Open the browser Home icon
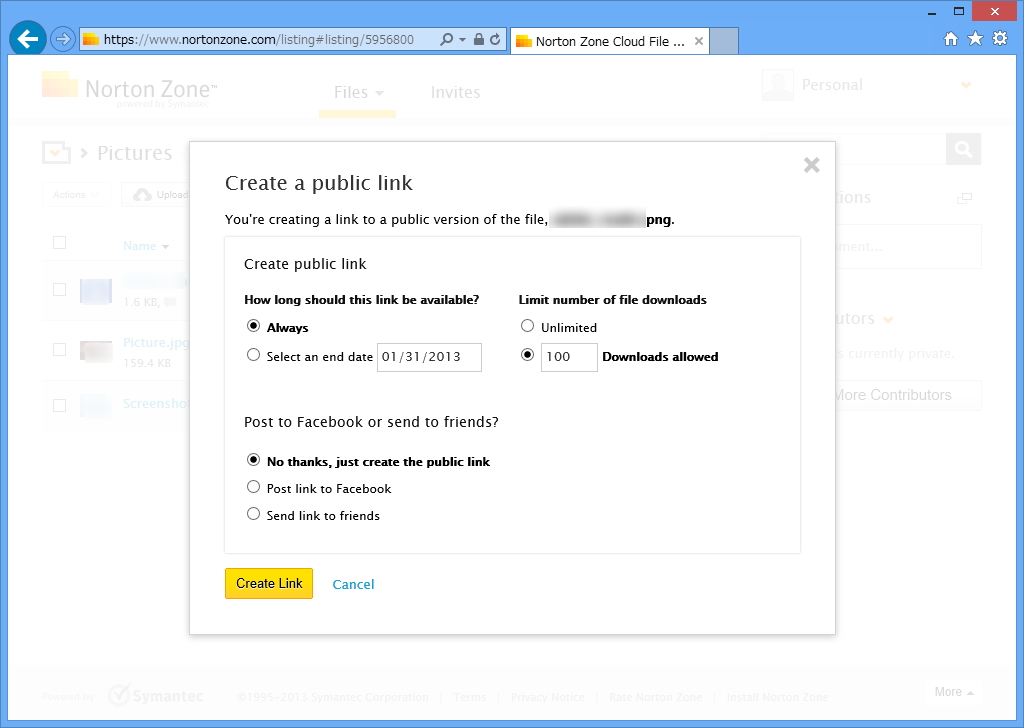 pyautogui.click(x=951, y=39)
